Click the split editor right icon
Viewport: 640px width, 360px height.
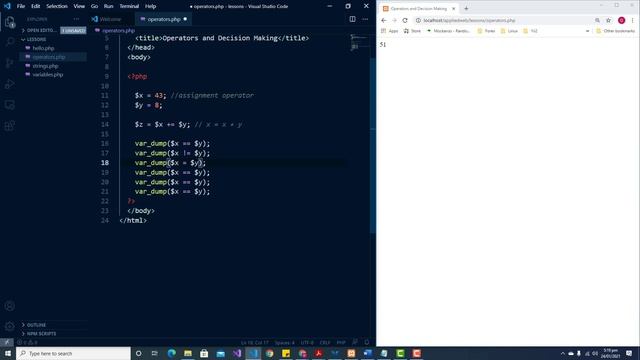352,19
